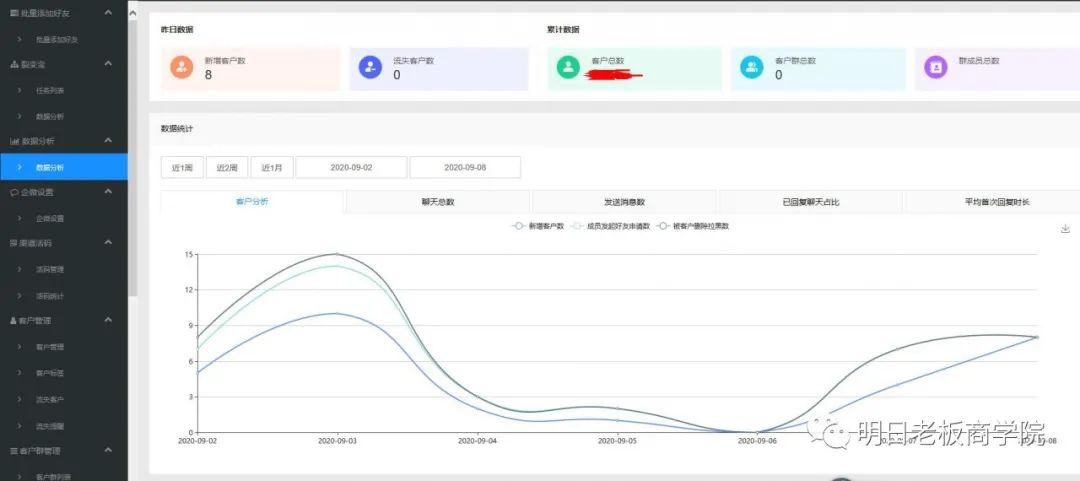
Task: Open the end date field 2020-09-08
Action: 465,167
